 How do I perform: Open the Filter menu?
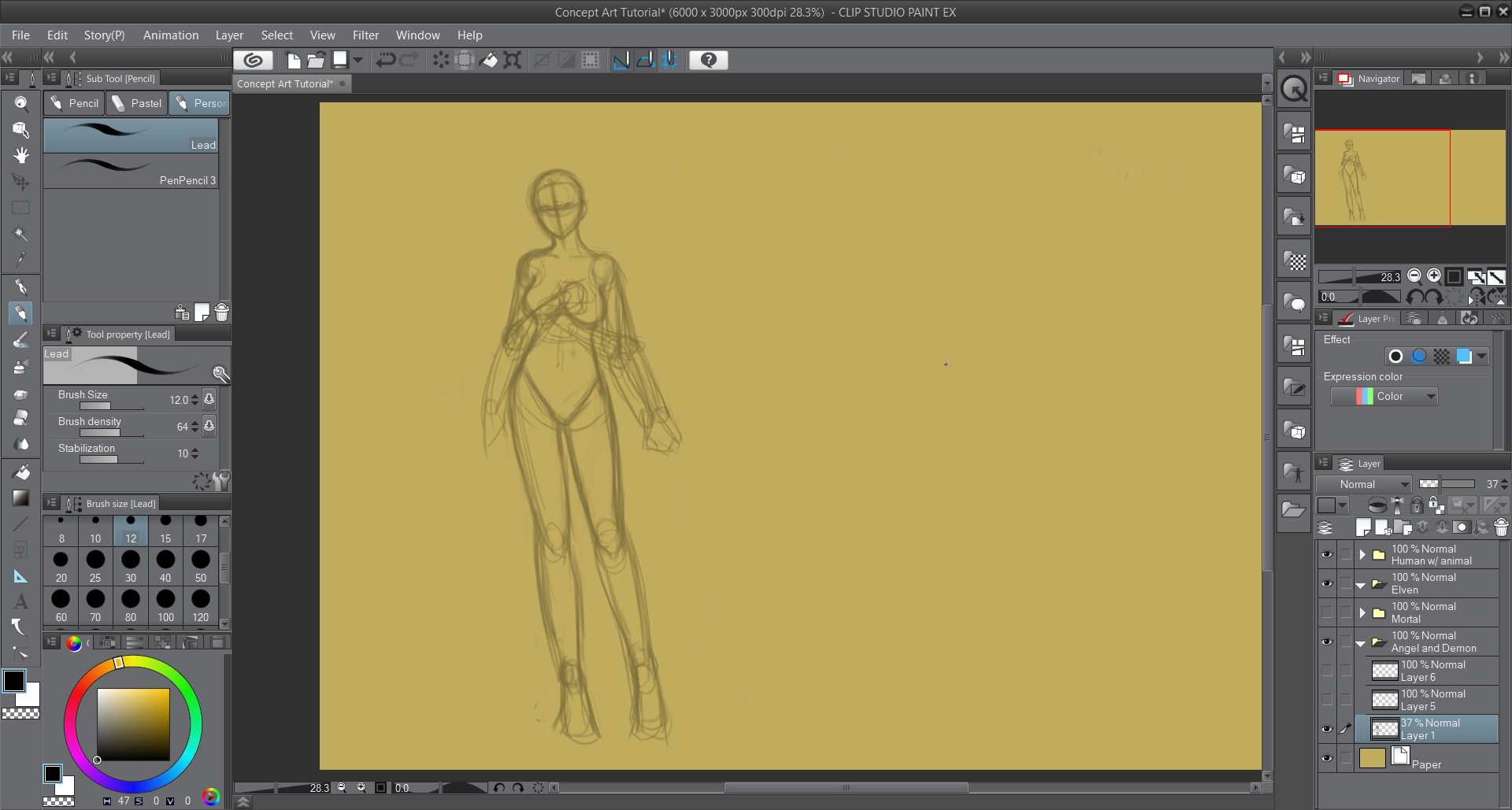(x=365, y=35)
